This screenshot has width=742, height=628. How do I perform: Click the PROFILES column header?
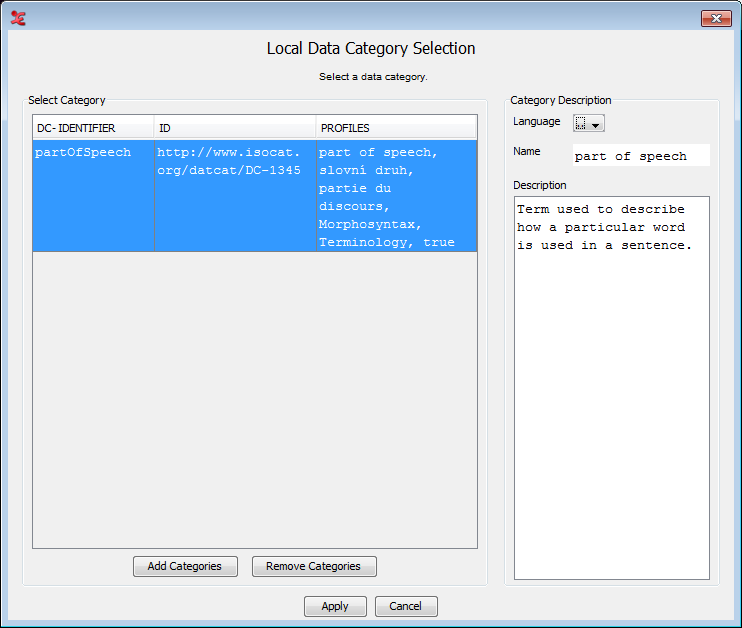point(396,128)
